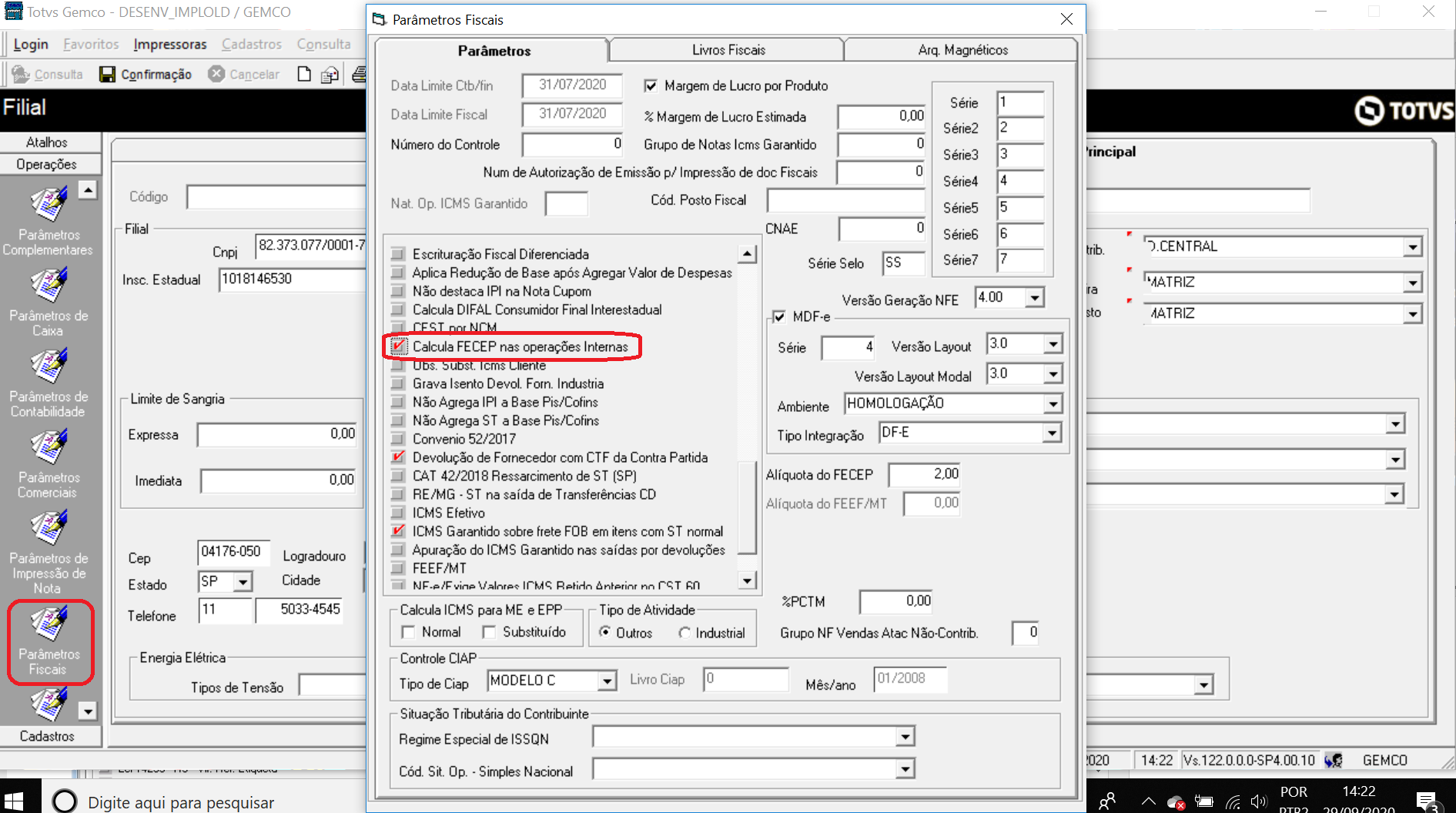Screen dimensions: 1456x813
Task: Open the Versão Geração NFE dropdown
Action: click(x=1035, y=297)
